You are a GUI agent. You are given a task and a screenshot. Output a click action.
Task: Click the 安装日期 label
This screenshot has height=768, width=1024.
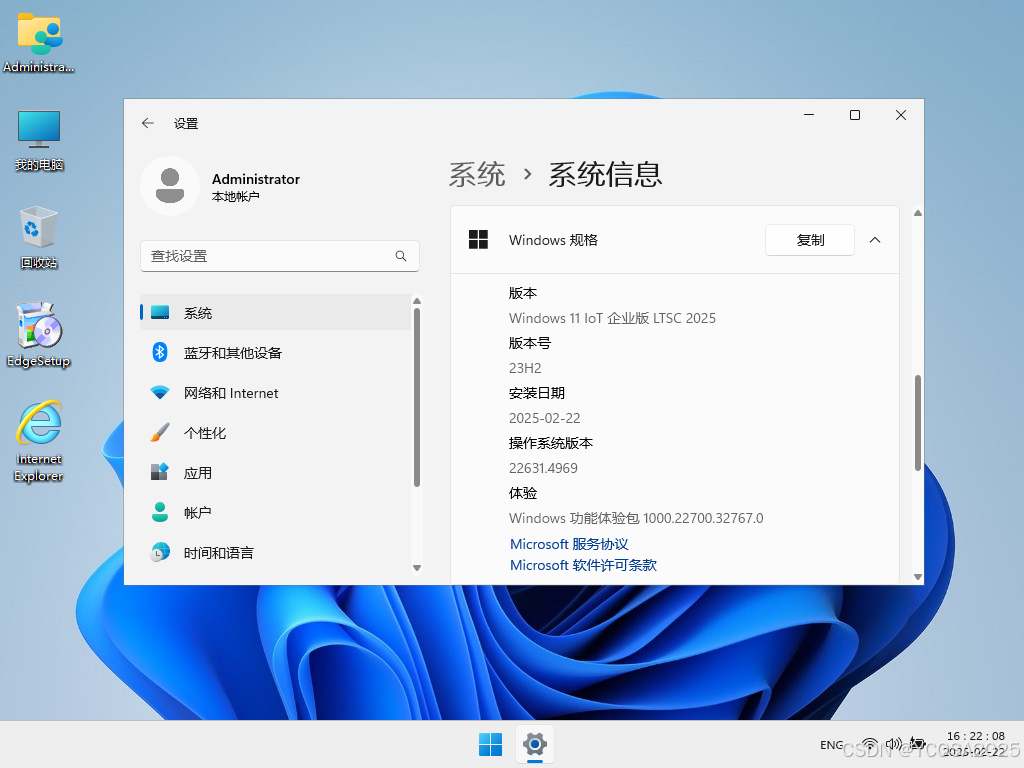click(537, 393)
